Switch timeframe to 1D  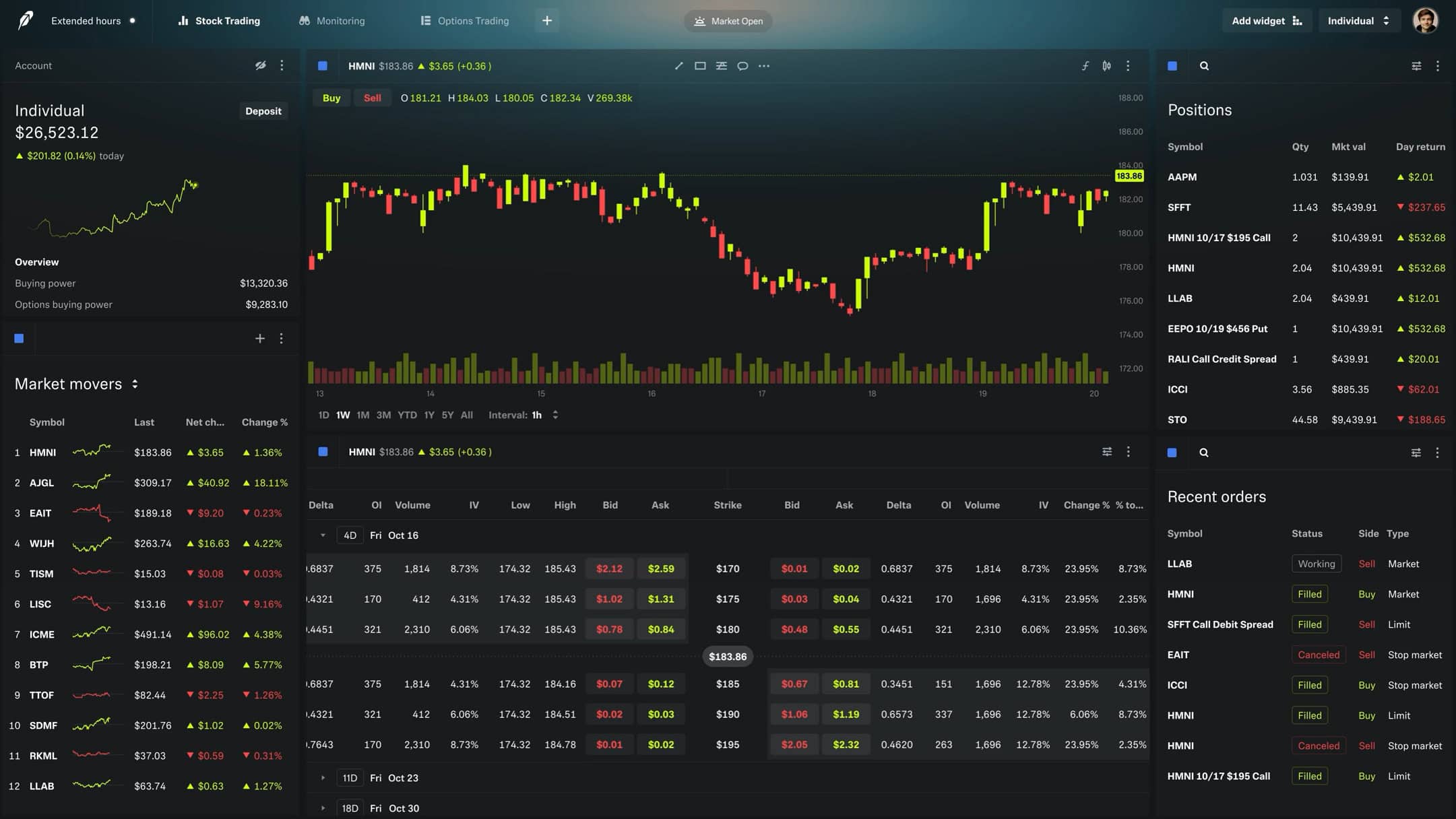click(x=323, y=415)
